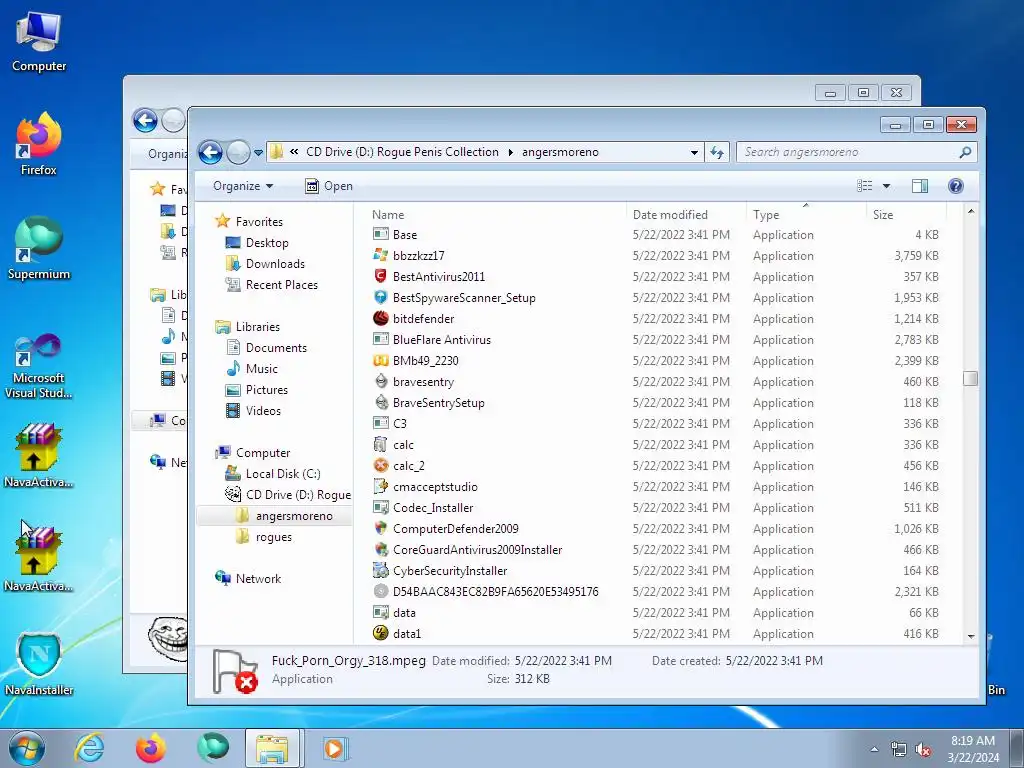
Task: Select the bitdefender file
Action: [x=423, y=318]
